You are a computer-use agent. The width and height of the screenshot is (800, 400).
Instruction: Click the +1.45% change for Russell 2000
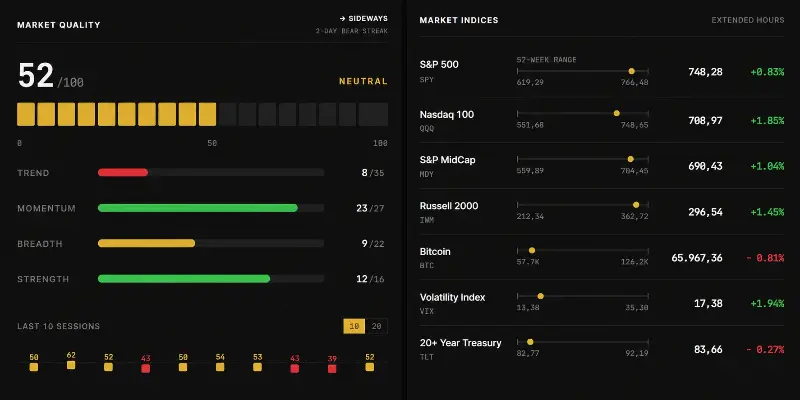(x=767, y=212)
